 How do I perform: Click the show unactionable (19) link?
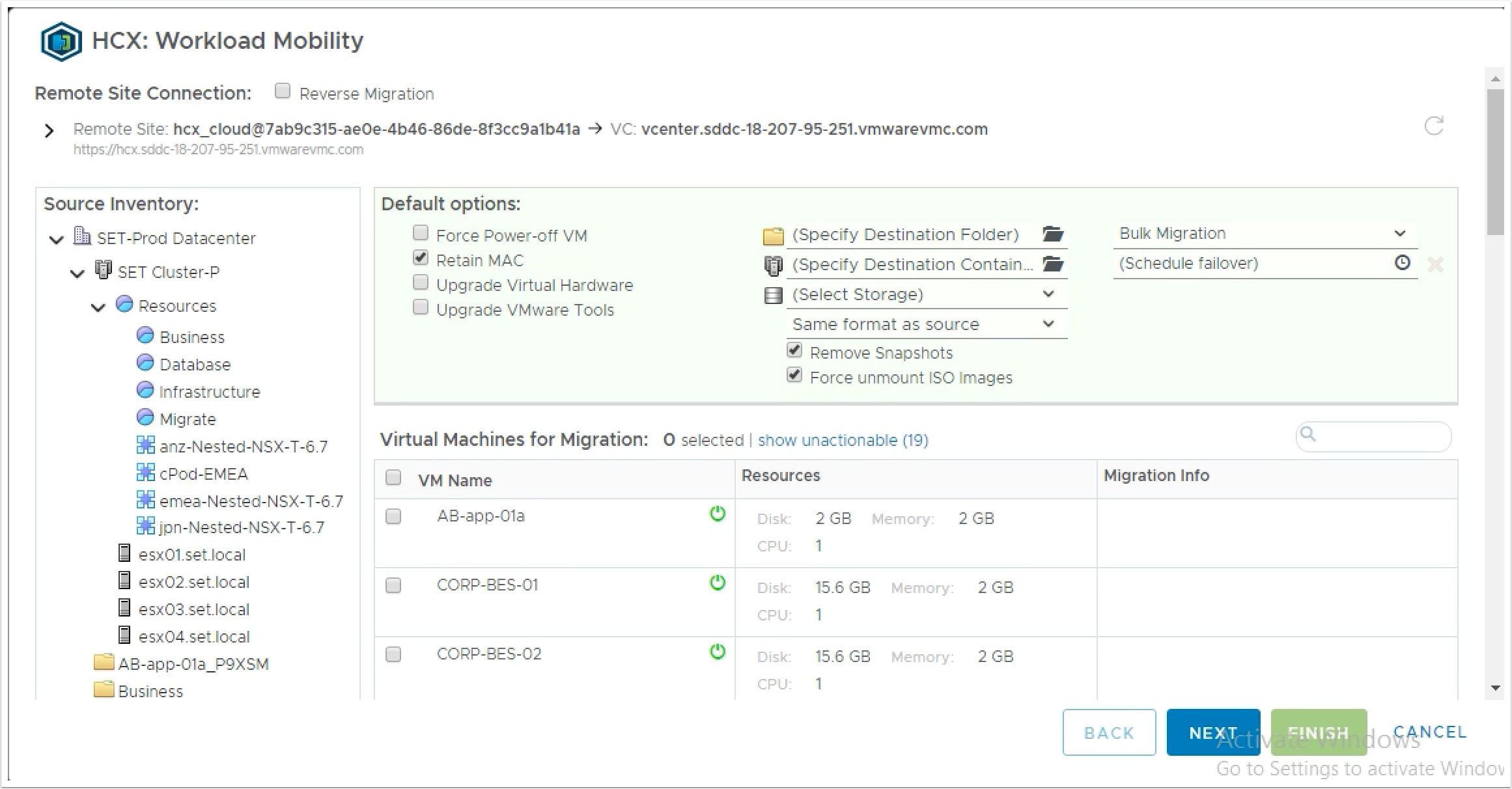coord(843,441)
